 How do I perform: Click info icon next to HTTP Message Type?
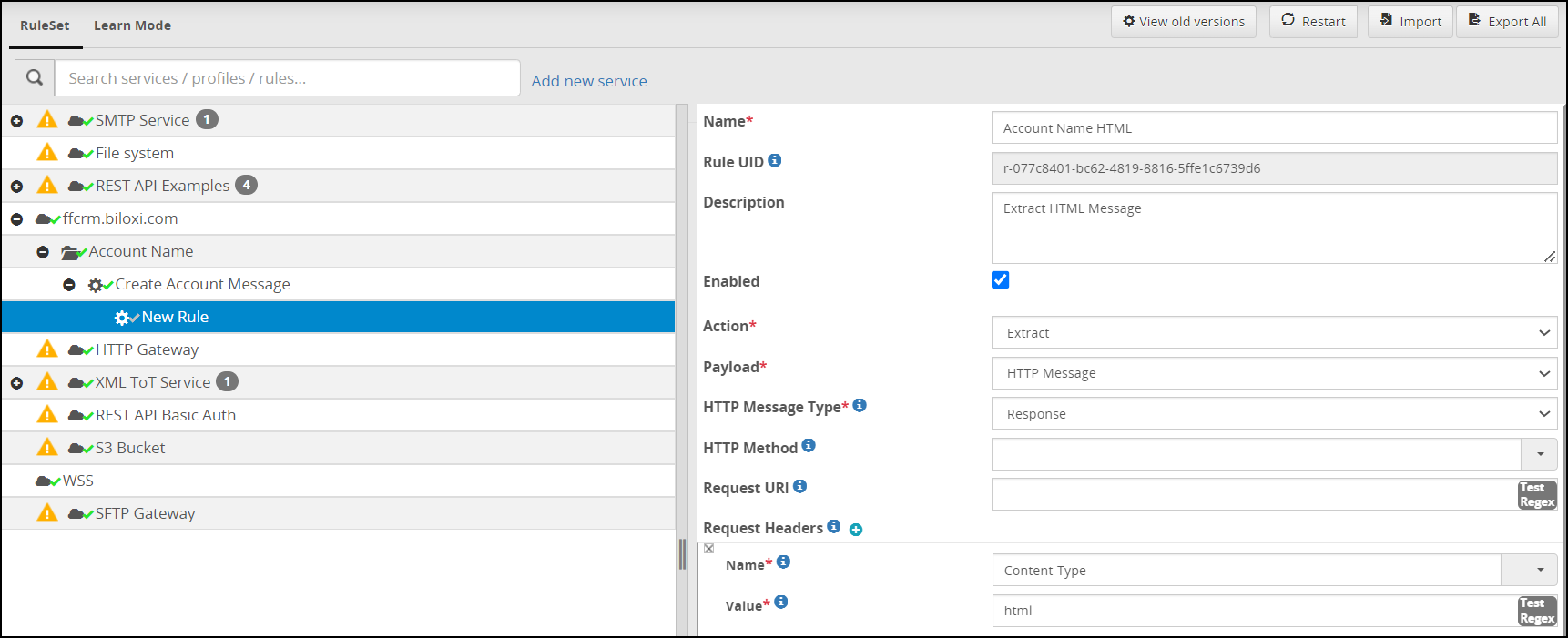[x=860, y=405]
